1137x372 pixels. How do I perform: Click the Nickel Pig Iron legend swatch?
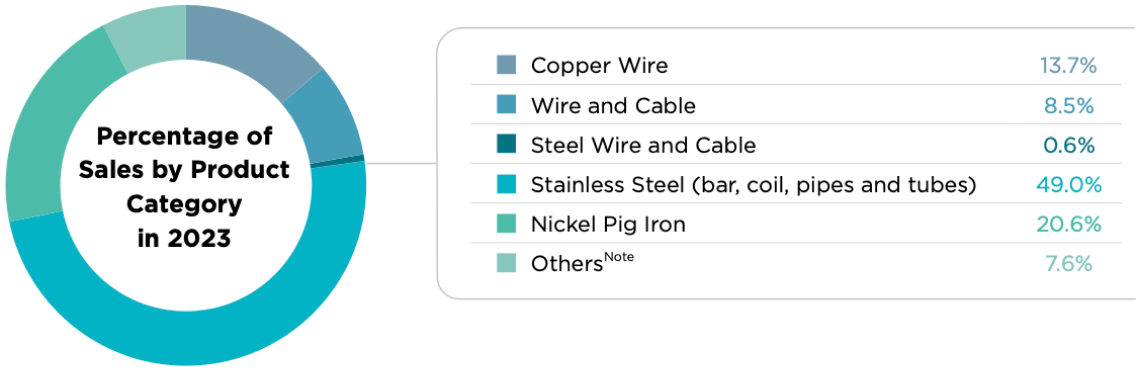point(506,224)
